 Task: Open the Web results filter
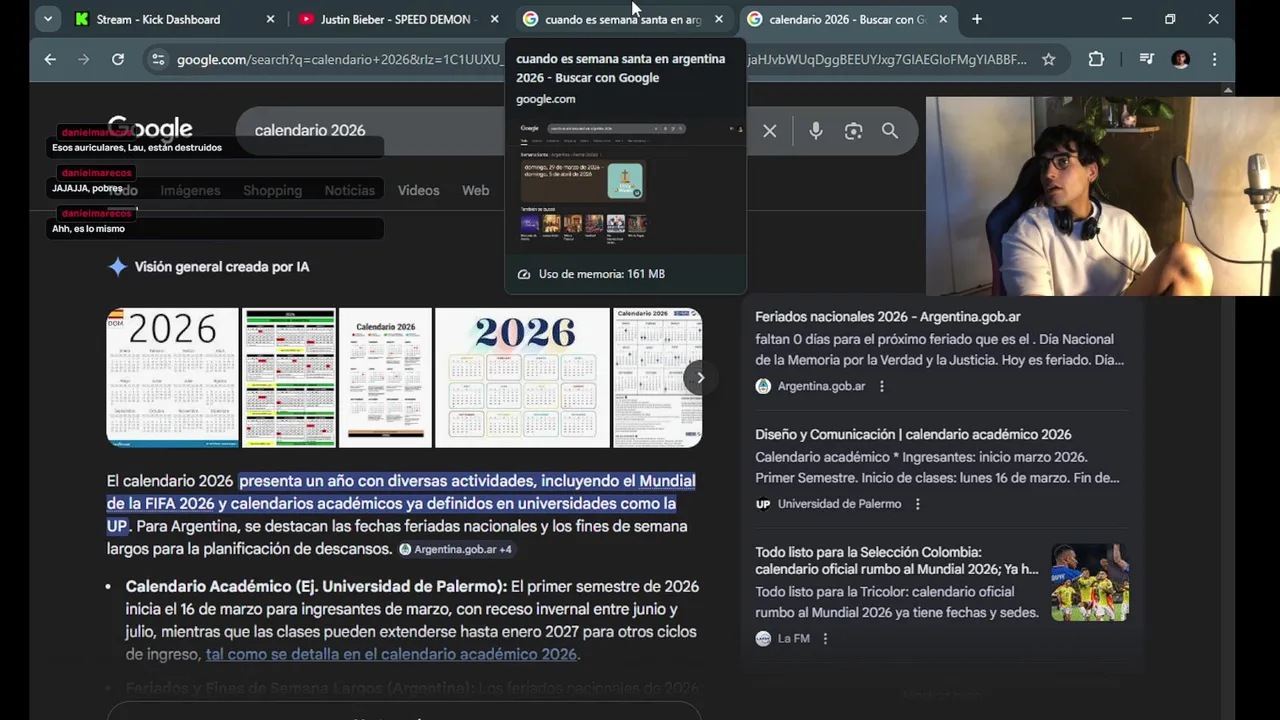(x=475, y=190)
